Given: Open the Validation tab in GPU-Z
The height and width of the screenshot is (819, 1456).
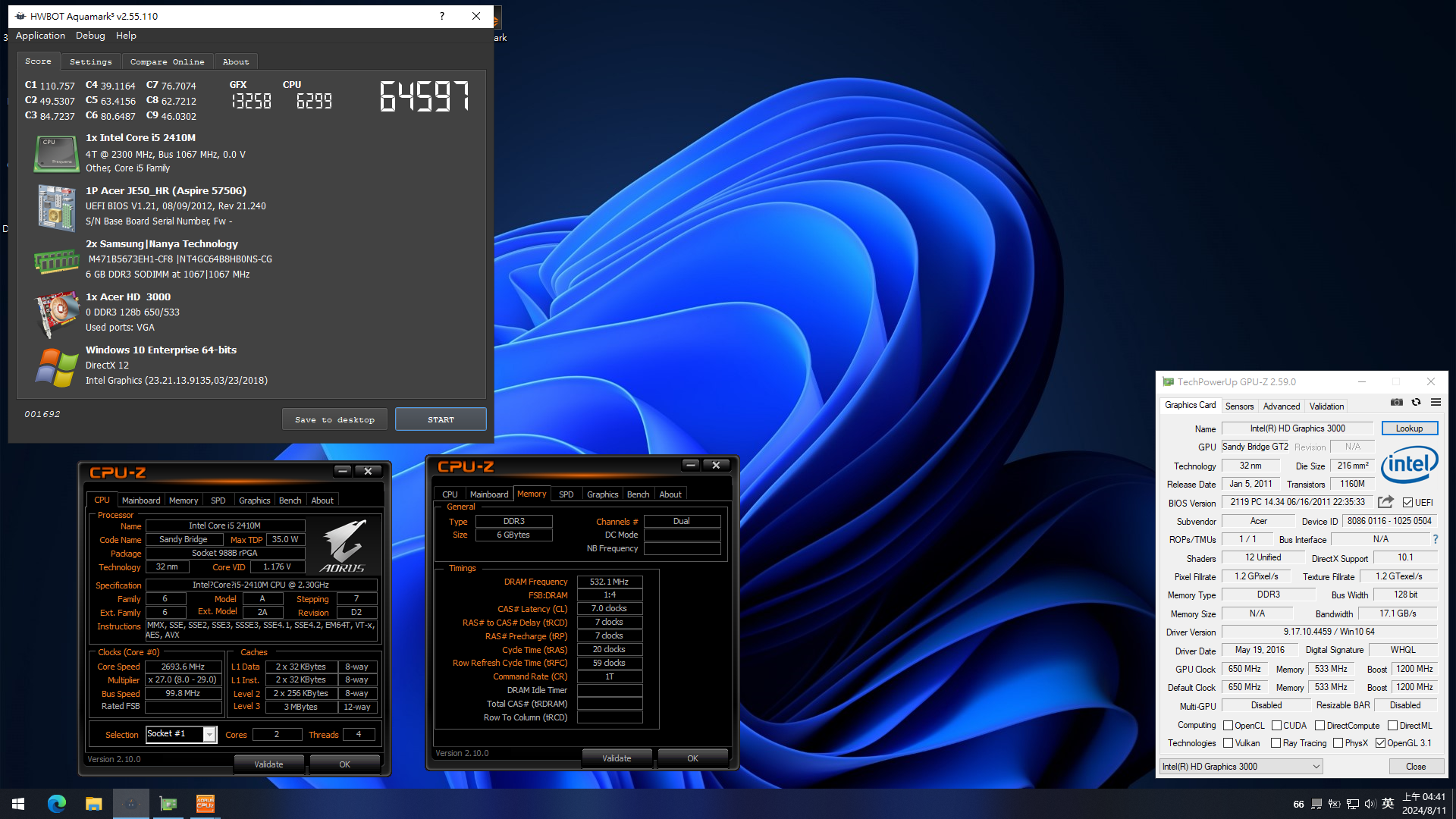Looking at the screenshot, I should click(x=1326, y=406).
